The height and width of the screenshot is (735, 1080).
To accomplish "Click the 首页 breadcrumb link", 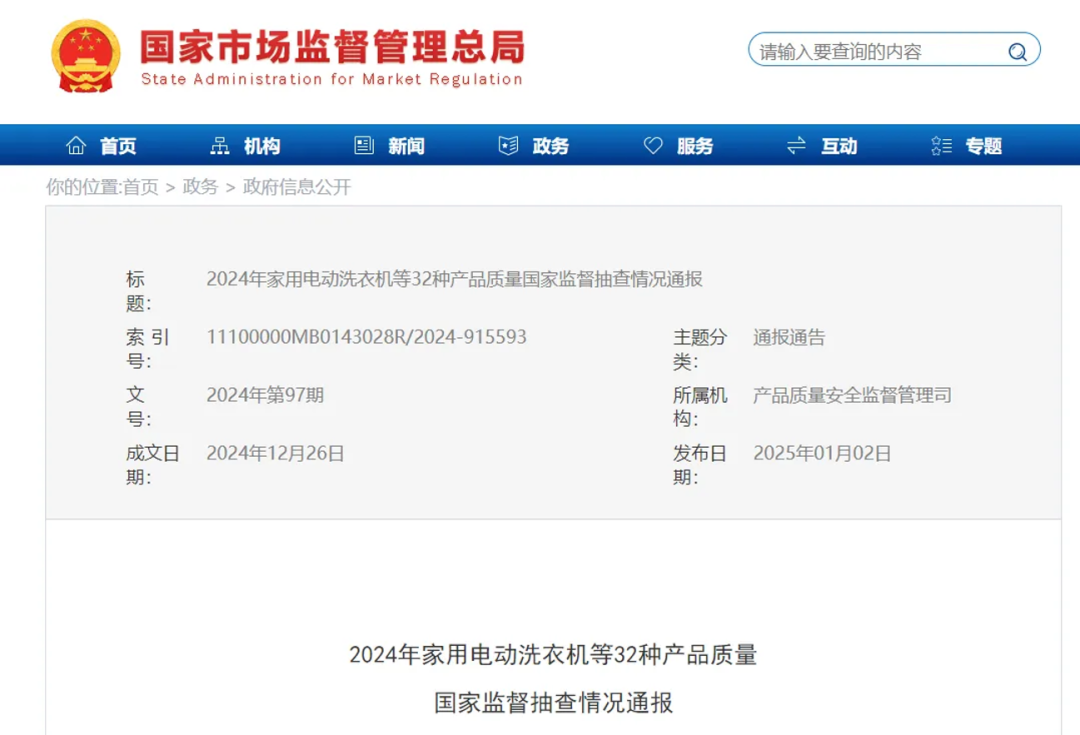I will tap(140, 187).
